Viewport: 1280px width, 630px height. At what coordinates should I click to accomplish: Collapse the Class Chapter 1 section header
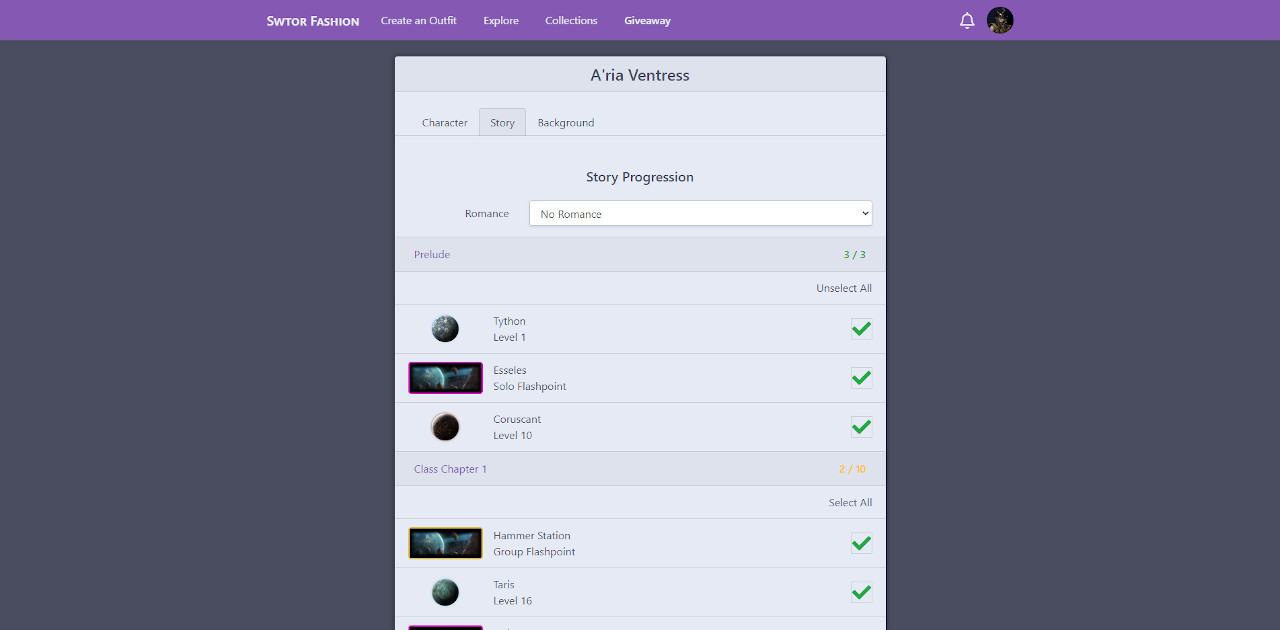tap(640, 469)
